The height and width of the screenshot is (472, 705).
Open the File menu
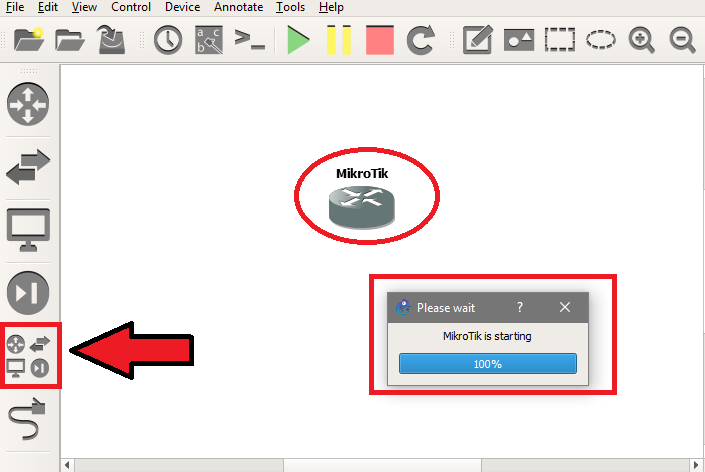15,7
